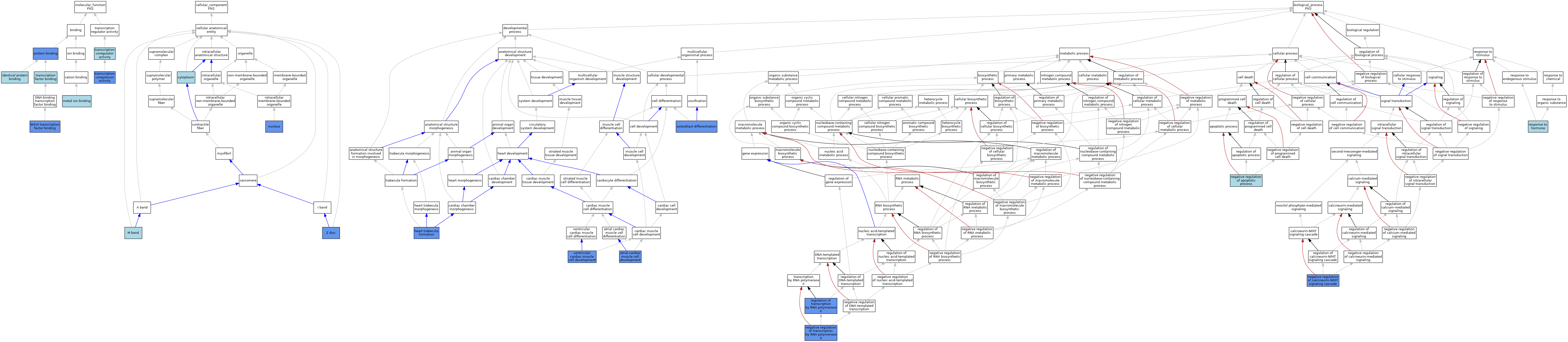The image size is (1568, 342).
Task: Select the circulatory system development node
Action: pyautogui.click(x=537, y=127)
